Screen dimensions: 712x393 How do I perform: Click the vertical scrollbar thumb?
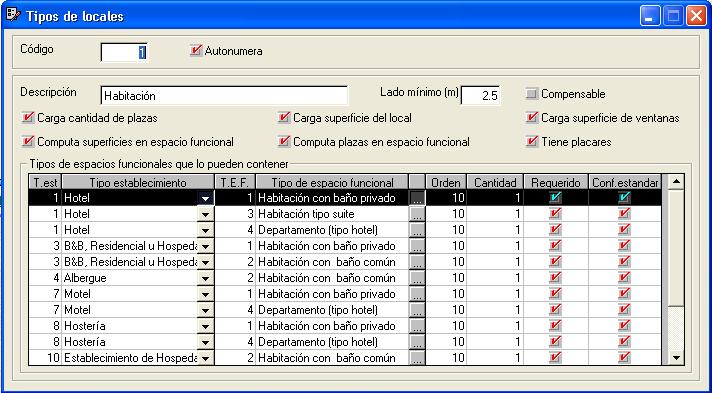coord(676,248)
